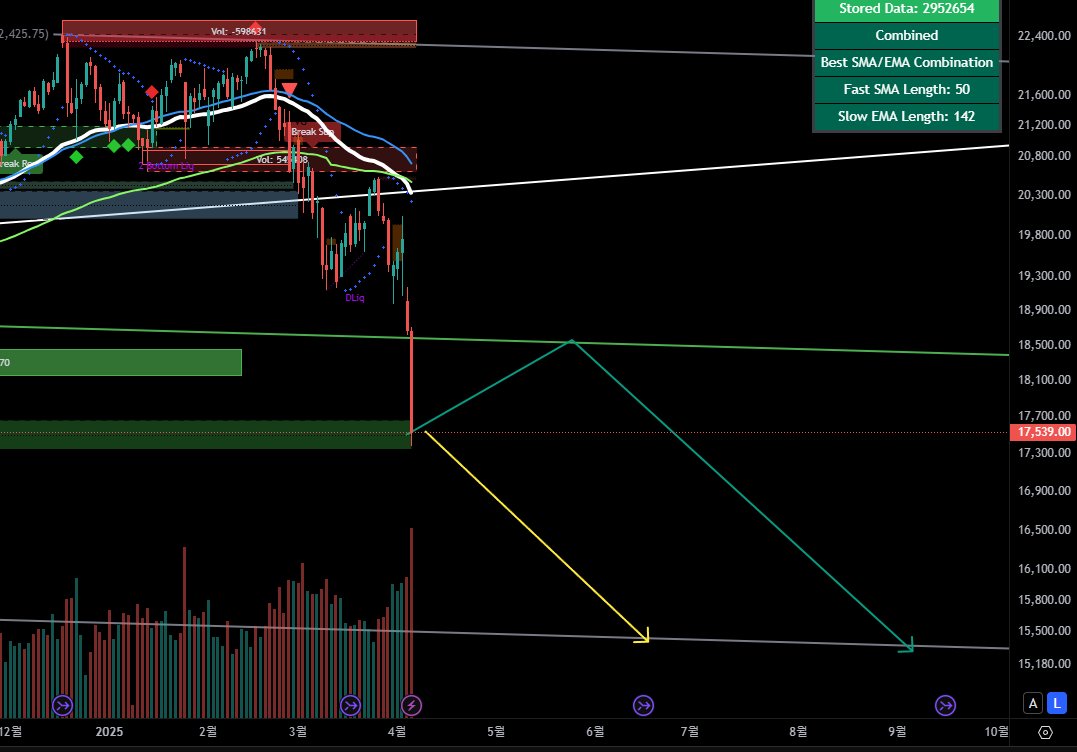This screenshot has height=752, width=1077.
Task: Toggle the auto scale A button
Action: [x=1033, y=703]
